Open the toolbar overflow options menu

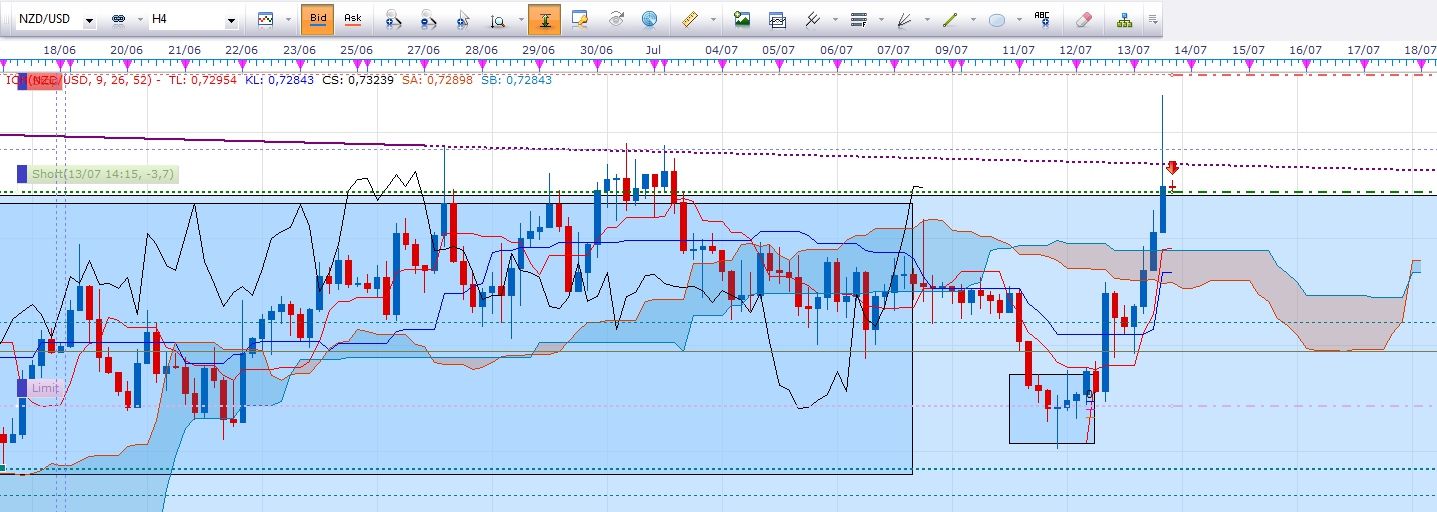[1153, 19]
